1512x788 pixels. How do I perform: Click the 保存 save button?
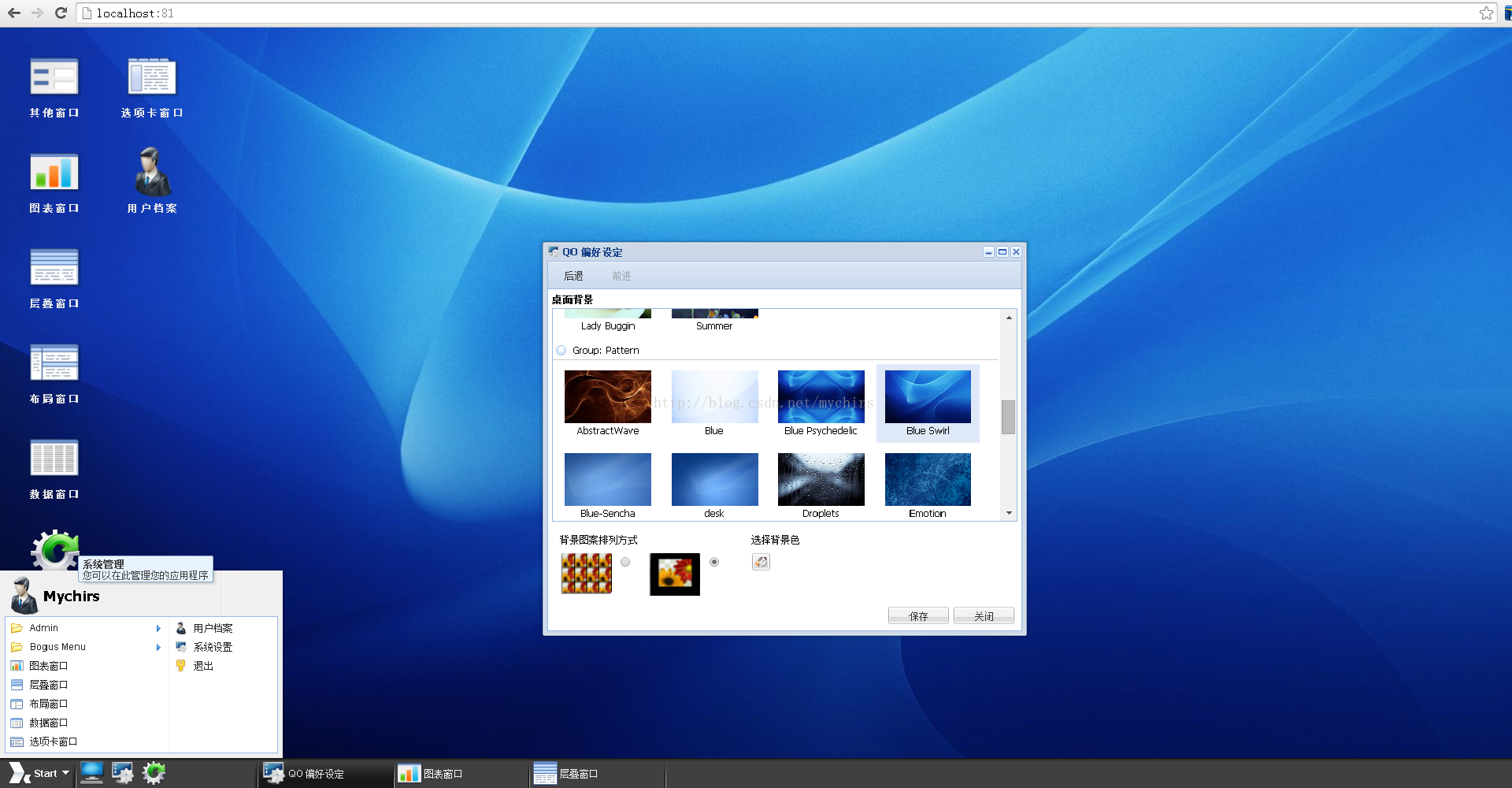(918, 616)
